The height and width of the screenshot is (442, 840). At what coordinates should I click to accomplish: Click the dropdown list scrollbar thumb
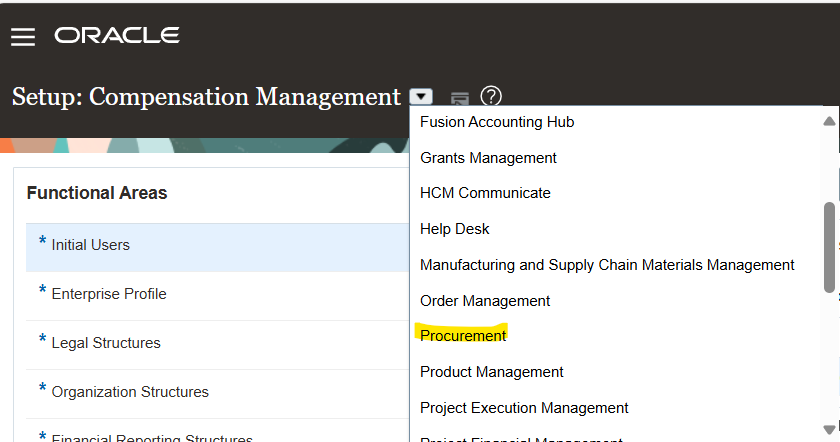[829, 247]
